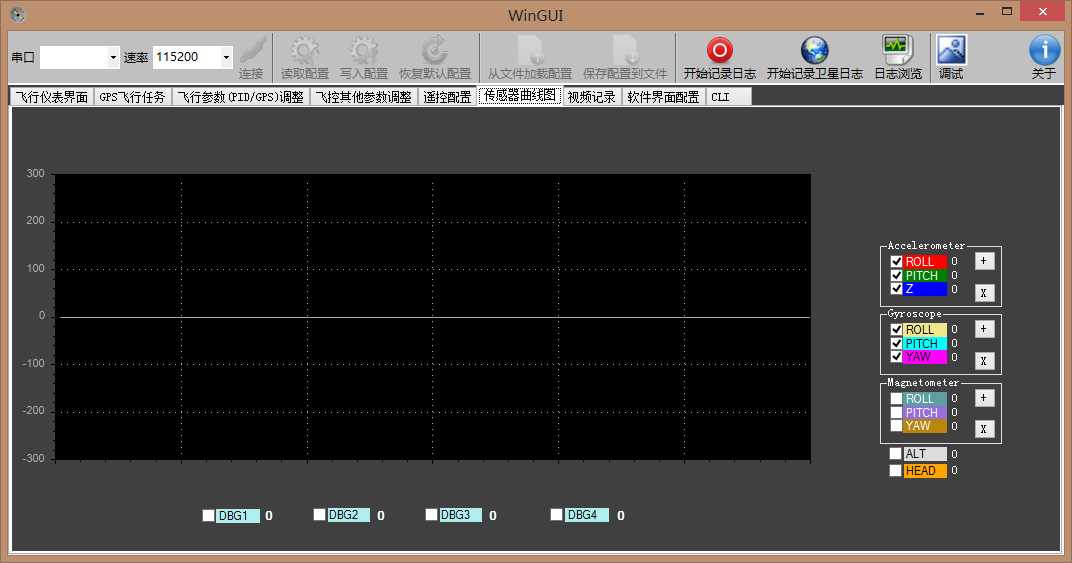Enable Magnetometer ROLL checkbox
The width and height of the screenshot is (1072, 563).
(x=896, y=398)
